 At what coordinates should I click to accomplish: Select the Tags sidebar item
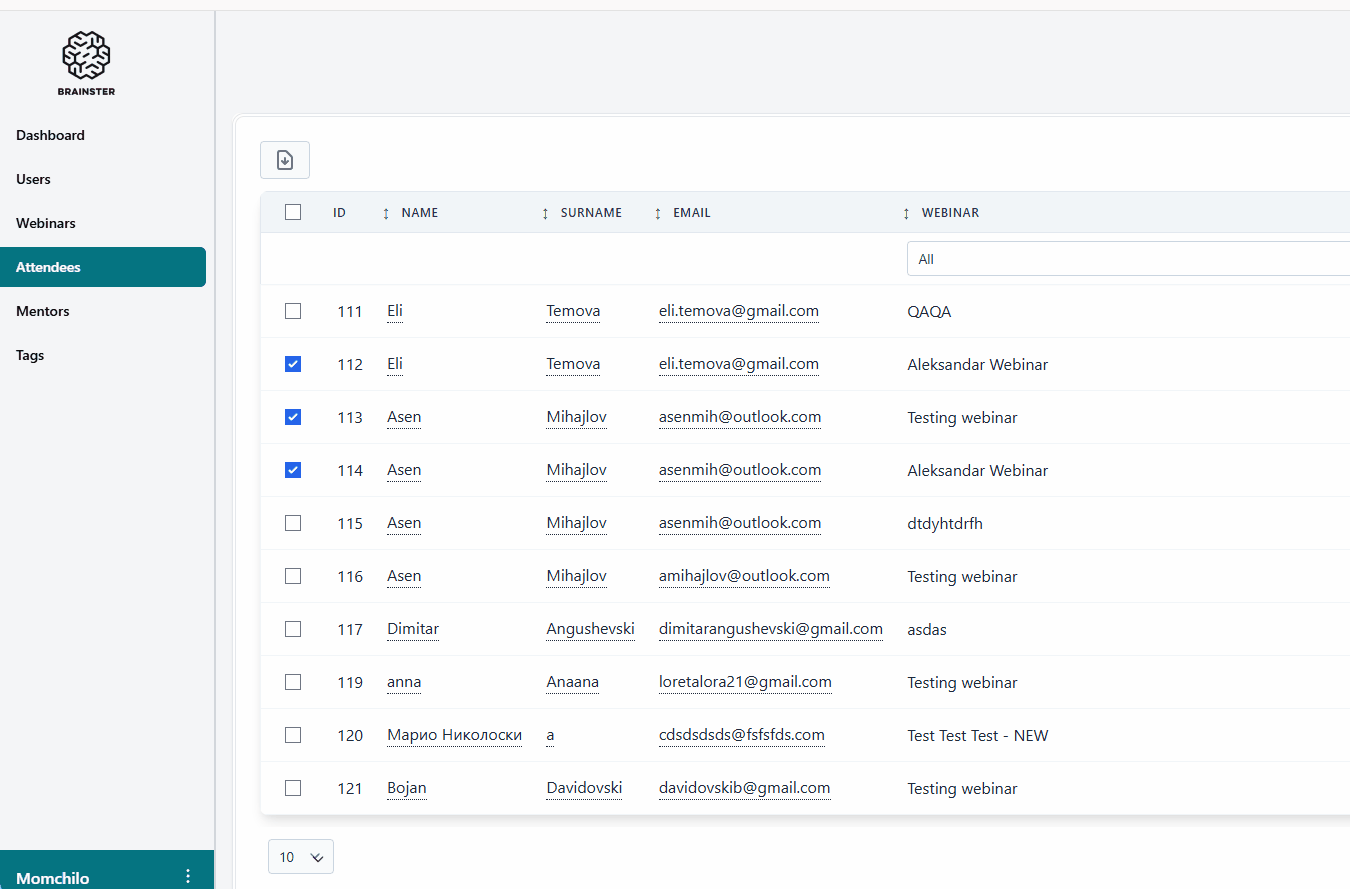pyautogui.click(x=30, y=355)
